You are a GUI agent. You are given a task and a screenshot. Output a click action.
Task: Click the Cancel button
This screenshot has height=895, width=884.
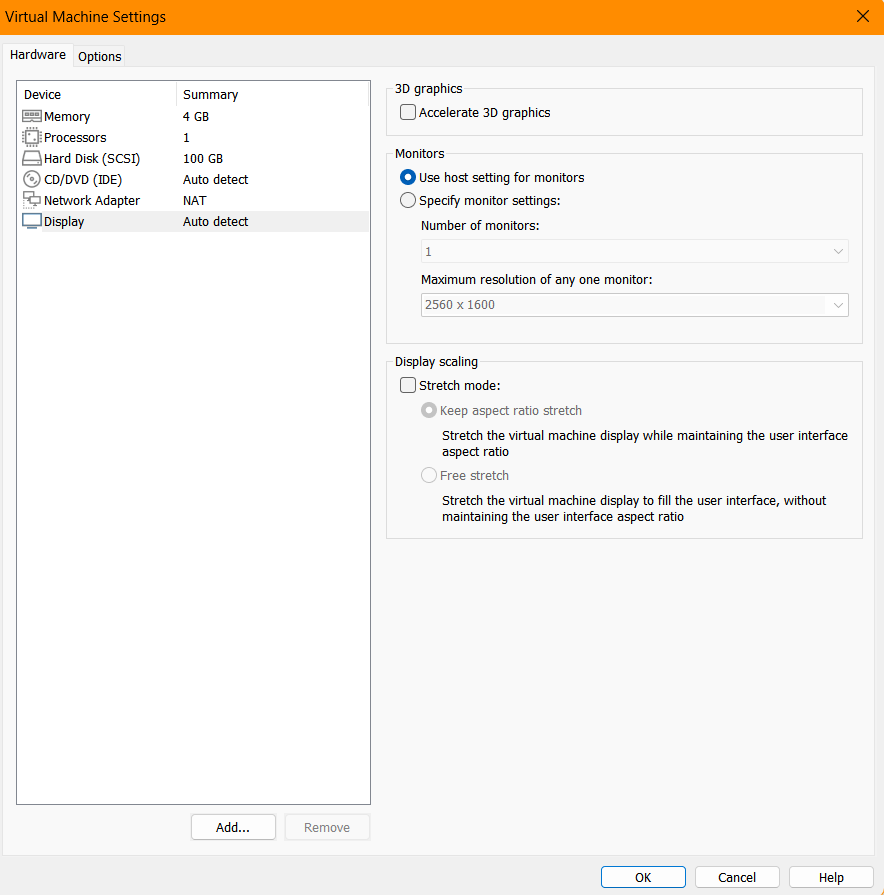[x=737, y=877]
